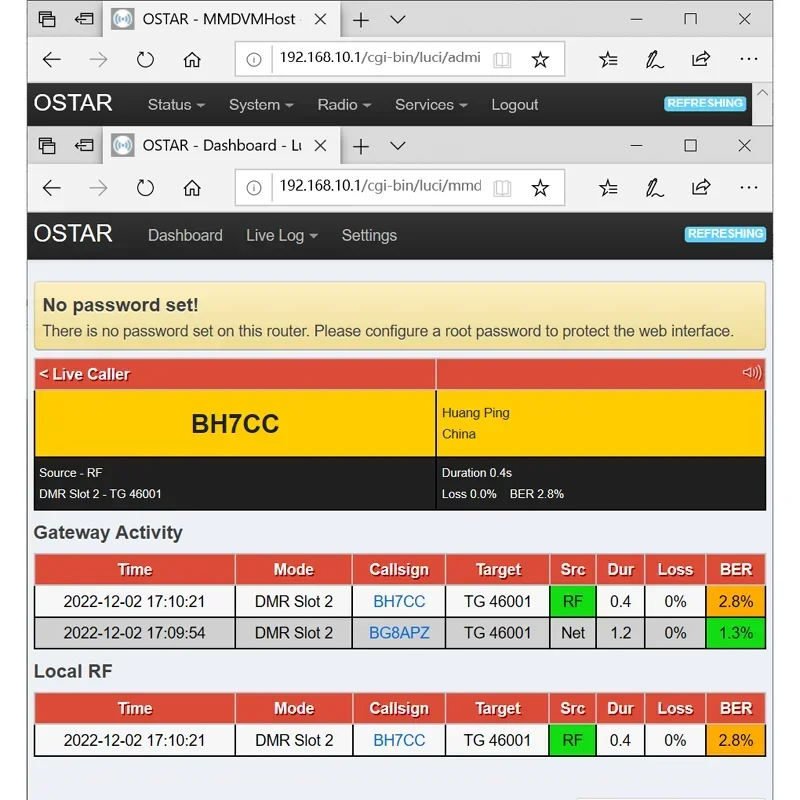800x800 pixels.
Task: Go to the home page in the Dashboard window
Action: (x=192, y=188)
